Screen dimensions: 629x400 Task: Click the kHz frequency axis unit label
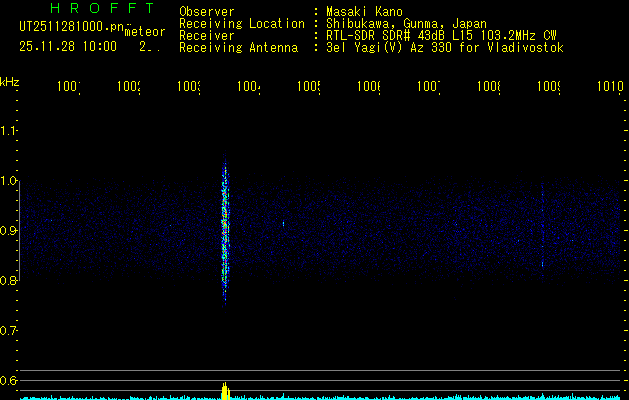coord(9,80)
